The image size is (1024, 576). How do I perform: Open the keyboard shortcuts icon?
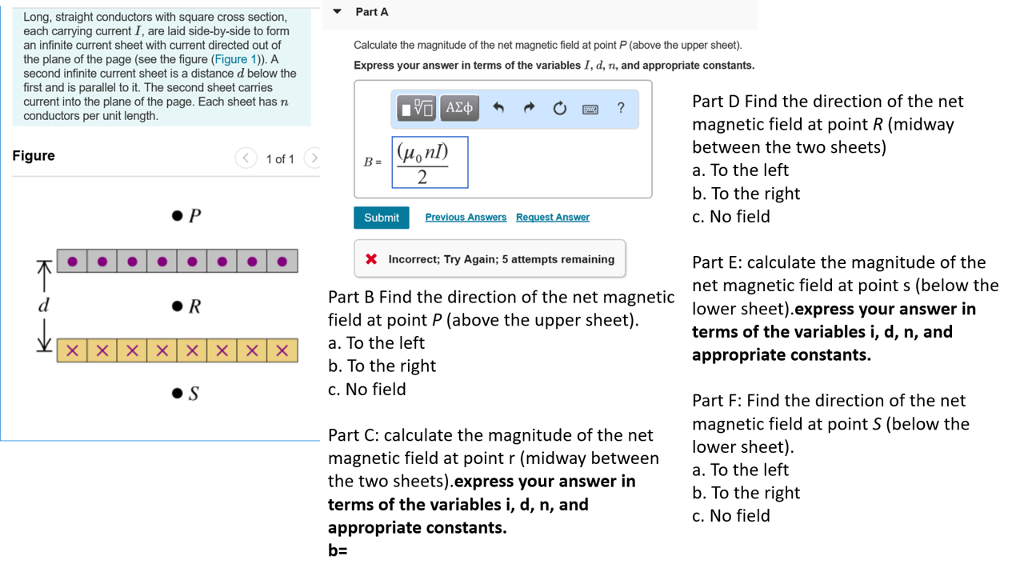point(590,108)
